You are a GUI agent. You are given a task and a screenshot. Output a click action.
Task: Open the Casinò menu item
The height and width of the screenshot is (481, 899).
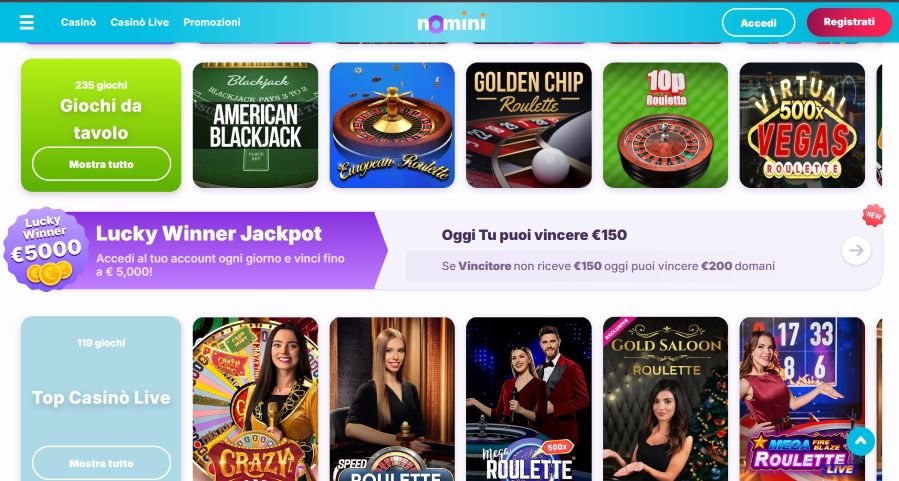point(78,22)
